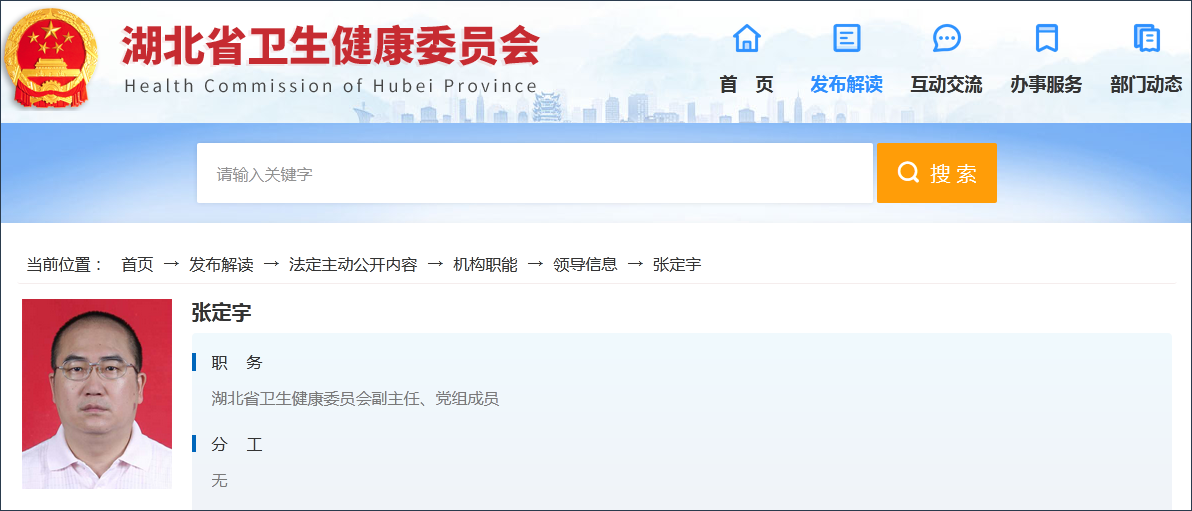Open the 办事服务 navigation item
1192x511 pixels.
[x=1046, y=84]
